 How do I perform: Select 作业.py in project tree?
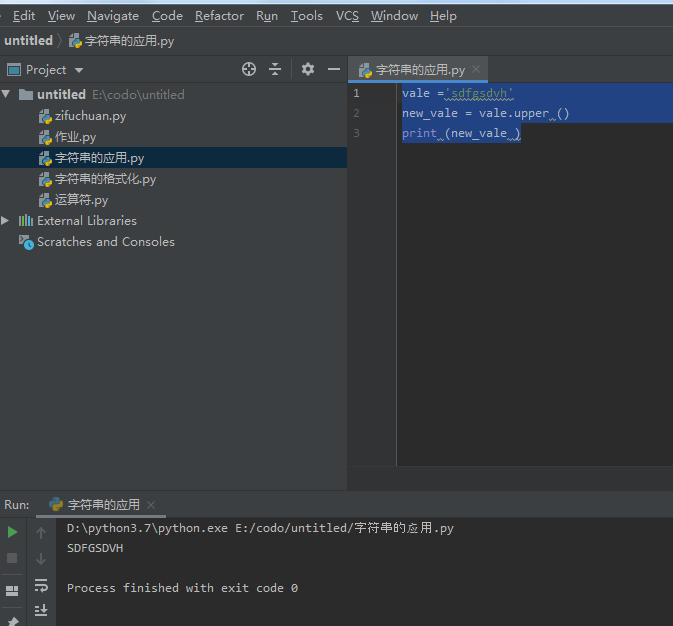click(x=67, y=137)
